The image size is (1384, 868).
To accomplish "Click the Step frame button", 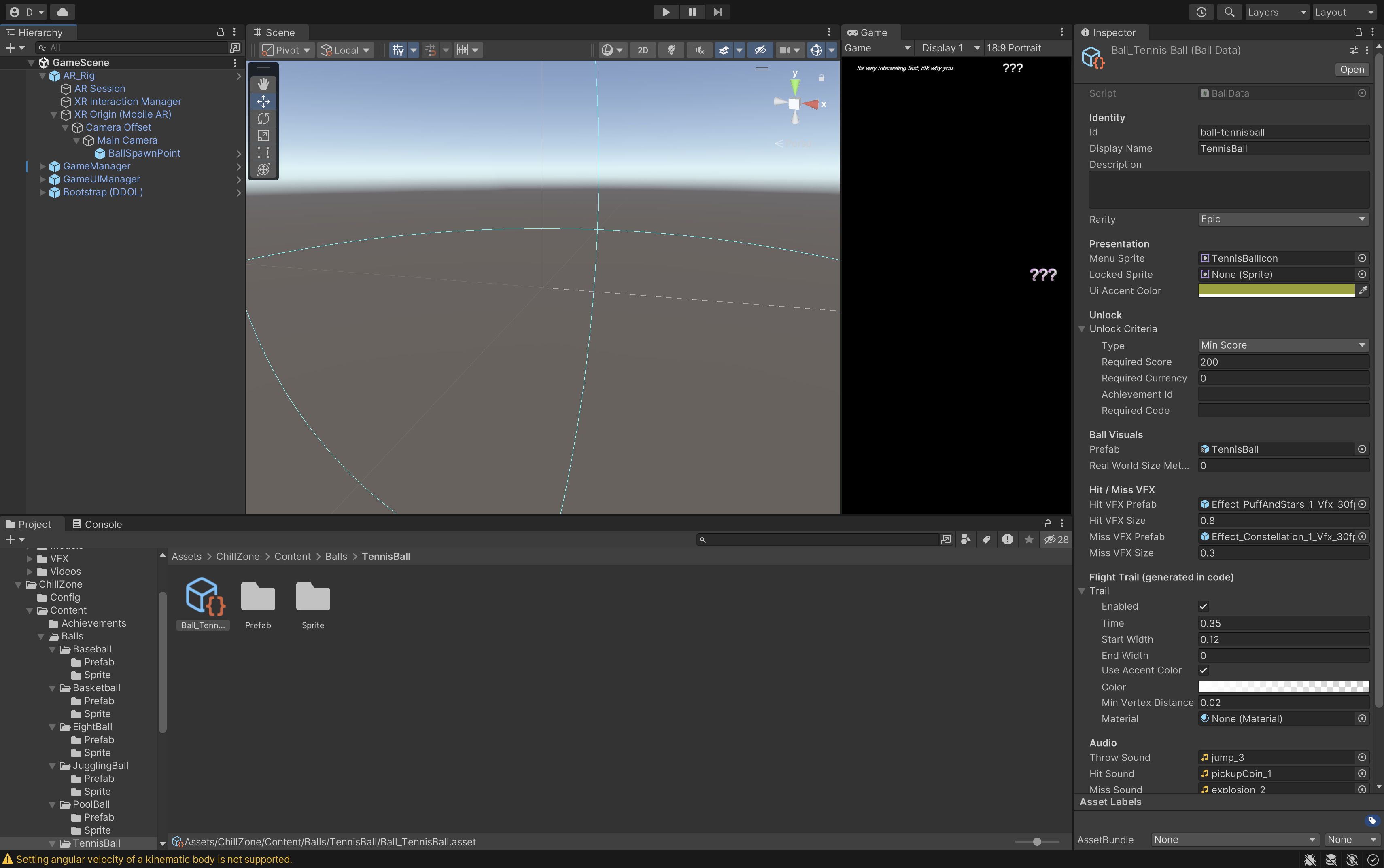I will [718, 12].
